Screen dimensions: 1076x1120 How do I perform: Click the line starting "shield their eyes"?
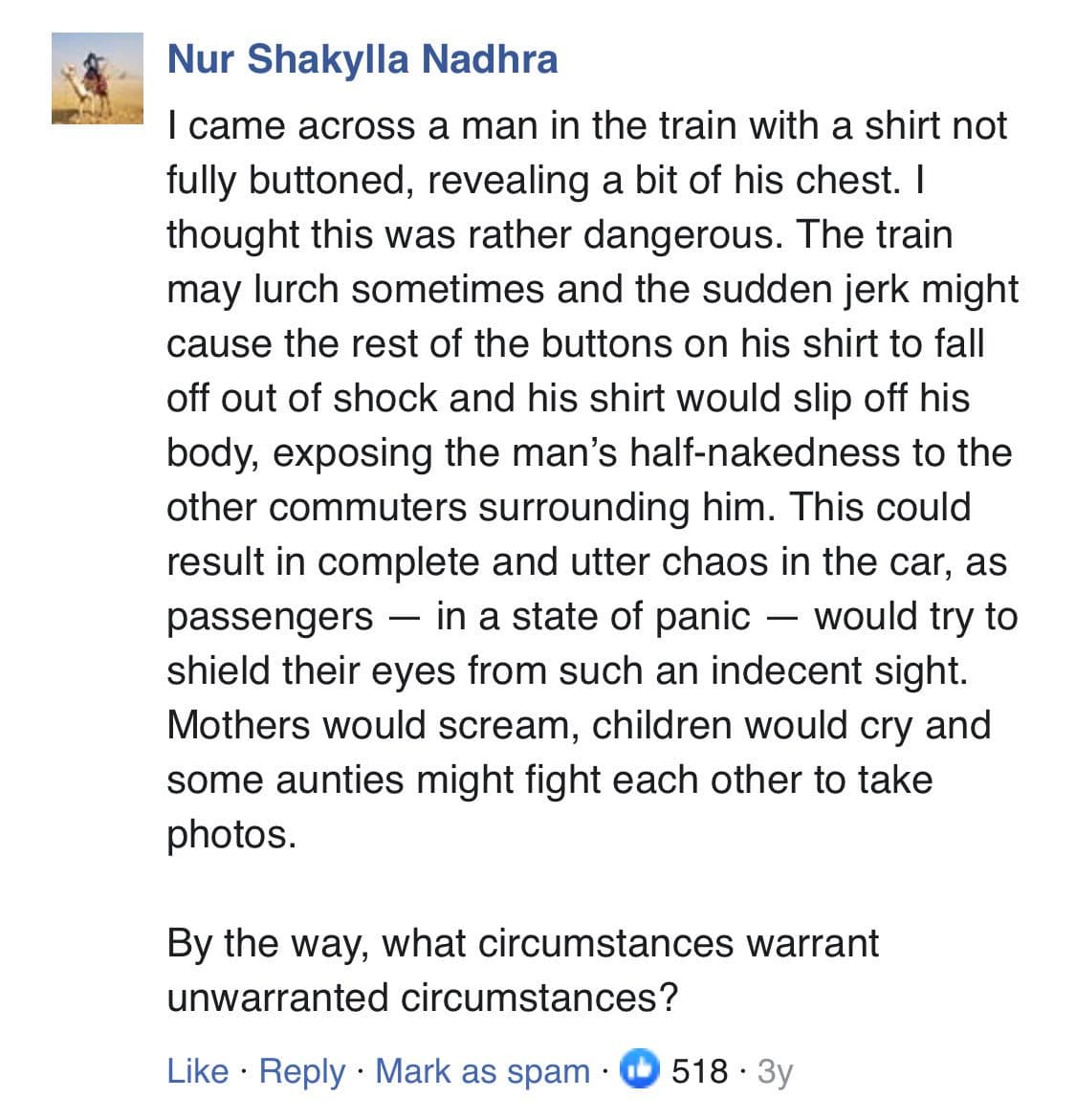[x=567, y=670]
